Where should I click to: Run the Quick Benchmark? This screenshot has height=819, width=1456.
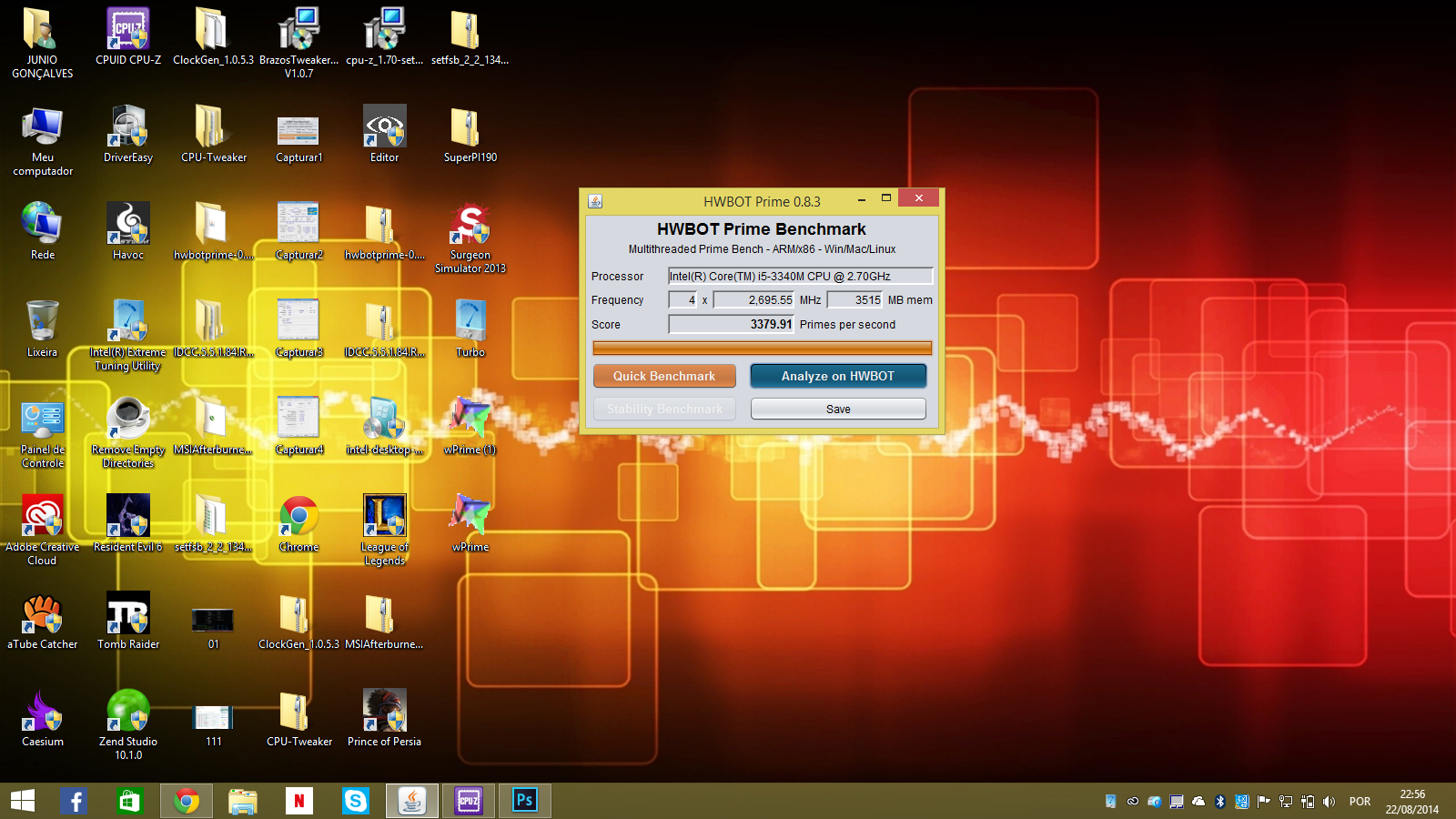tap(664, 376)
